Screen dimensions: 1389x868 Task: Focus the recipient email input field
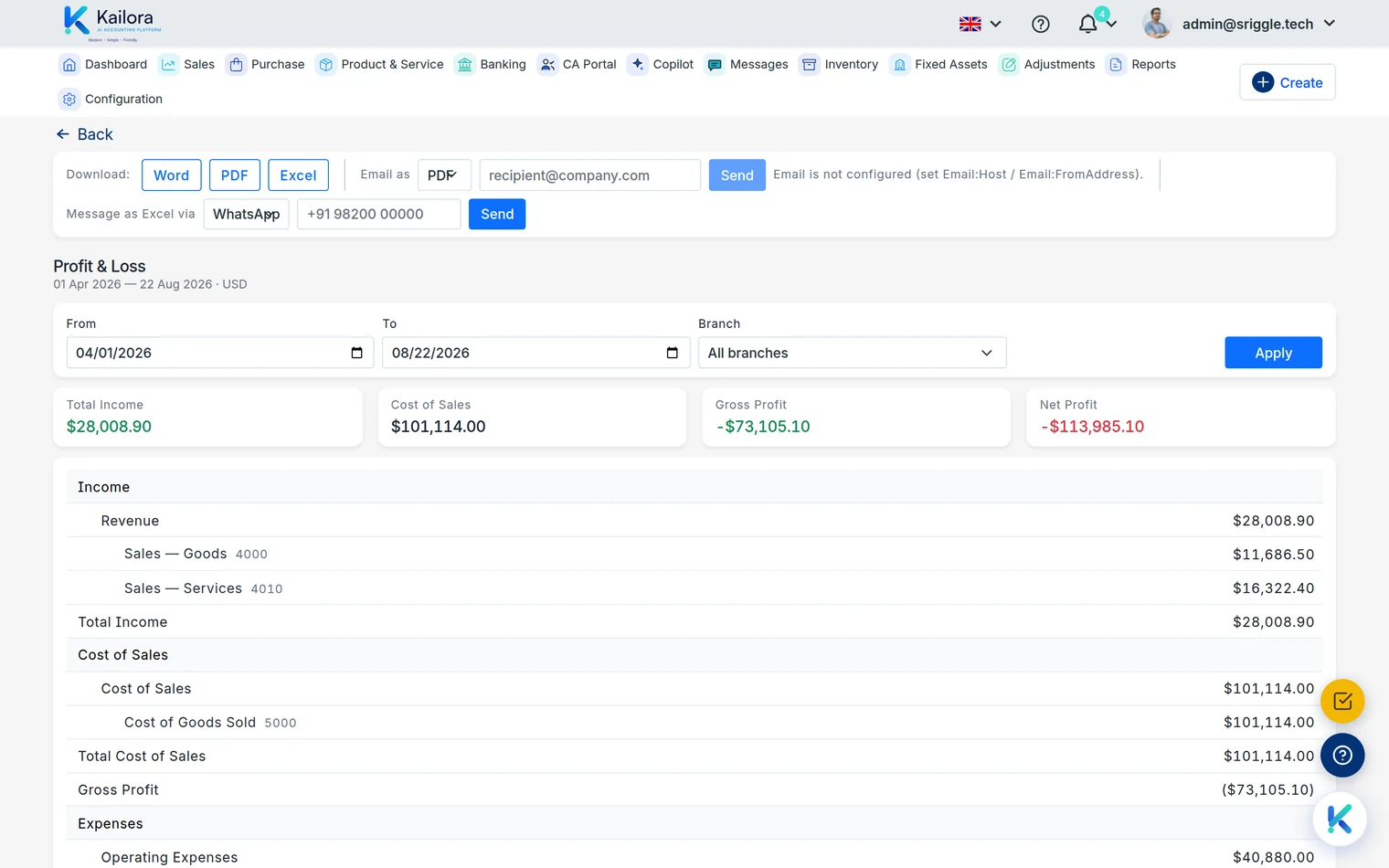coord(590,175)
